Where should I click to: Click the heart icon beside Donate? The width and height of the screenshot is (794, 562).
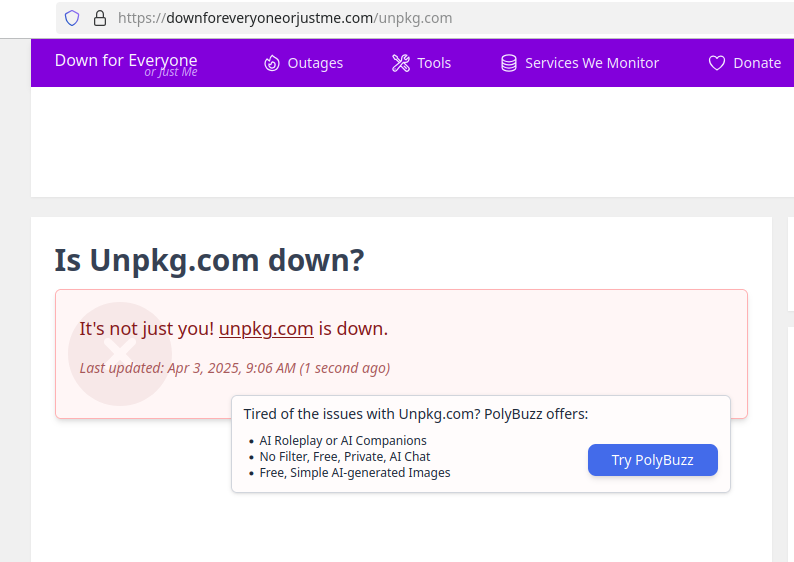coord(717,63)
